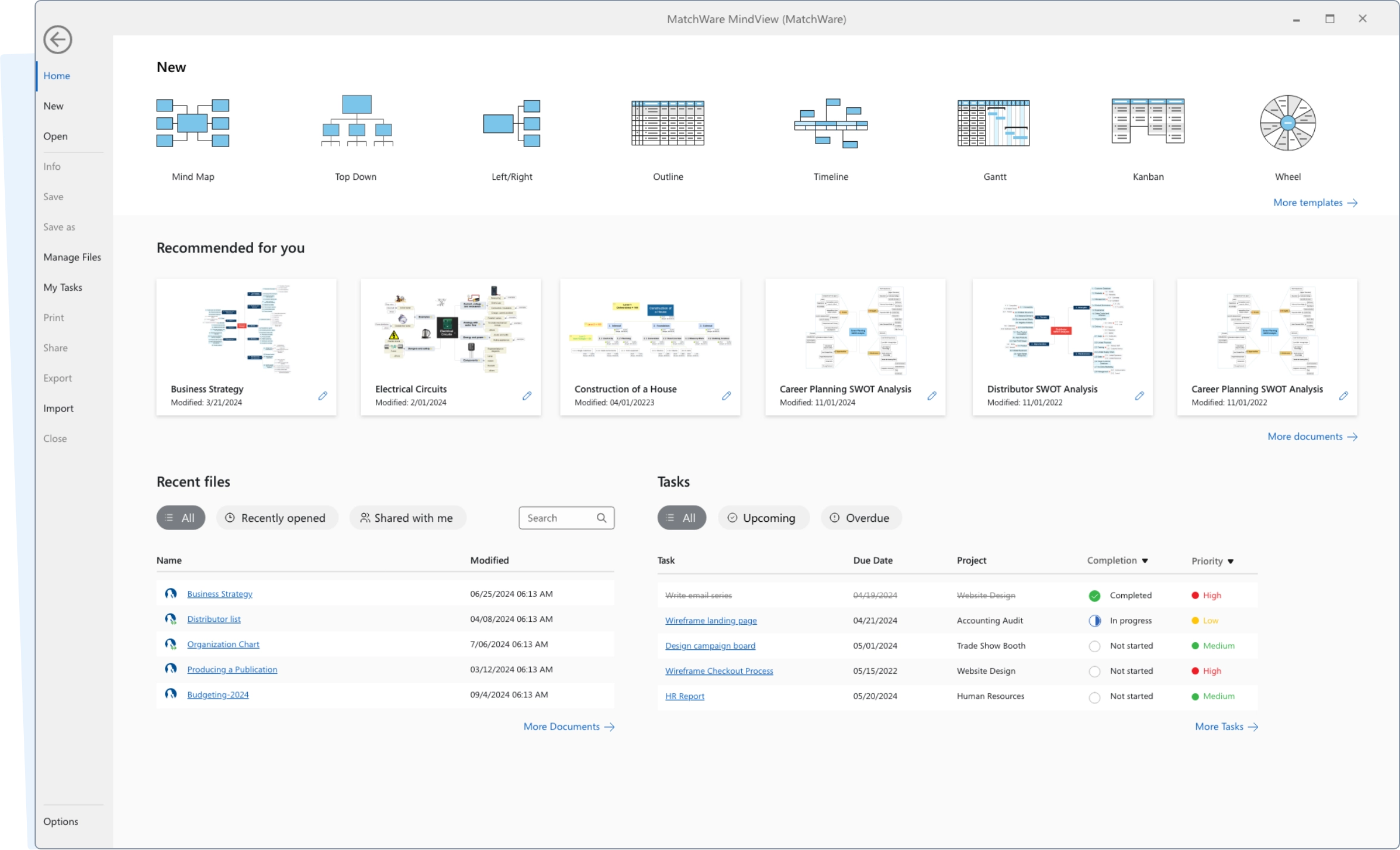Select Open in the sidebar
This screenshot has width=1400, height=850.
(55, 136)
